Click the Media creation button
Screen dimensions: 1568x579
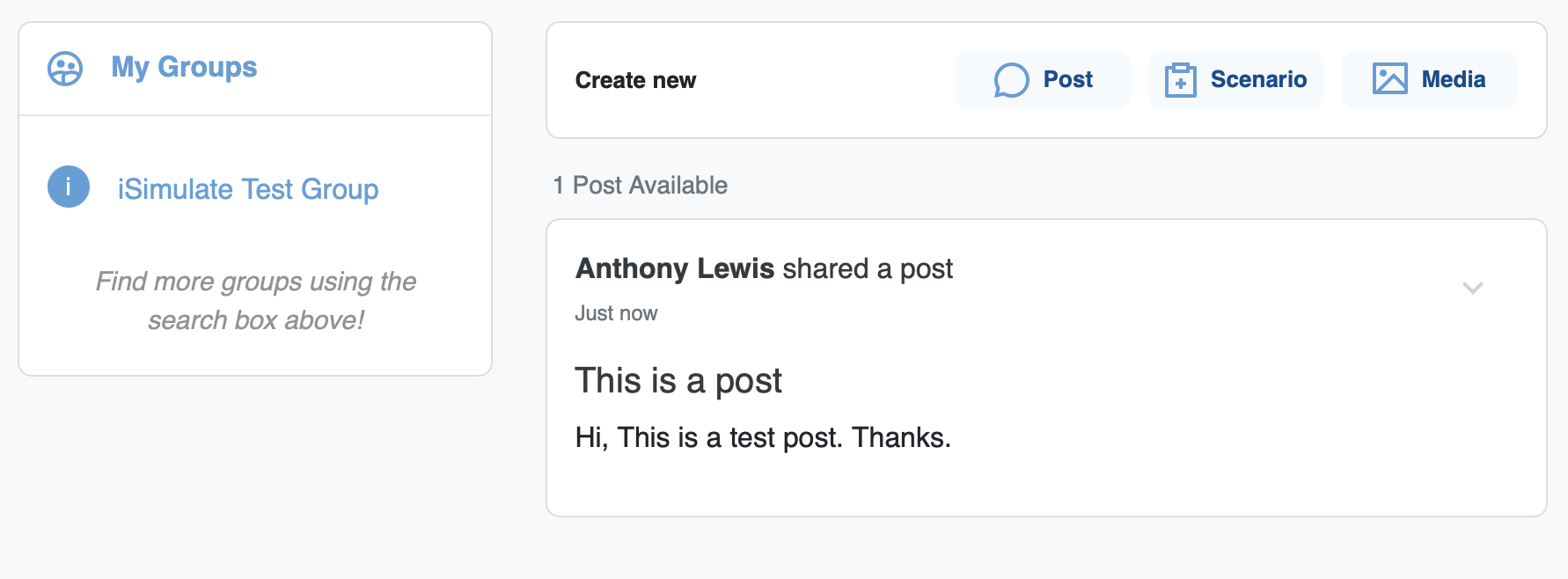(x=1428, y=79)
